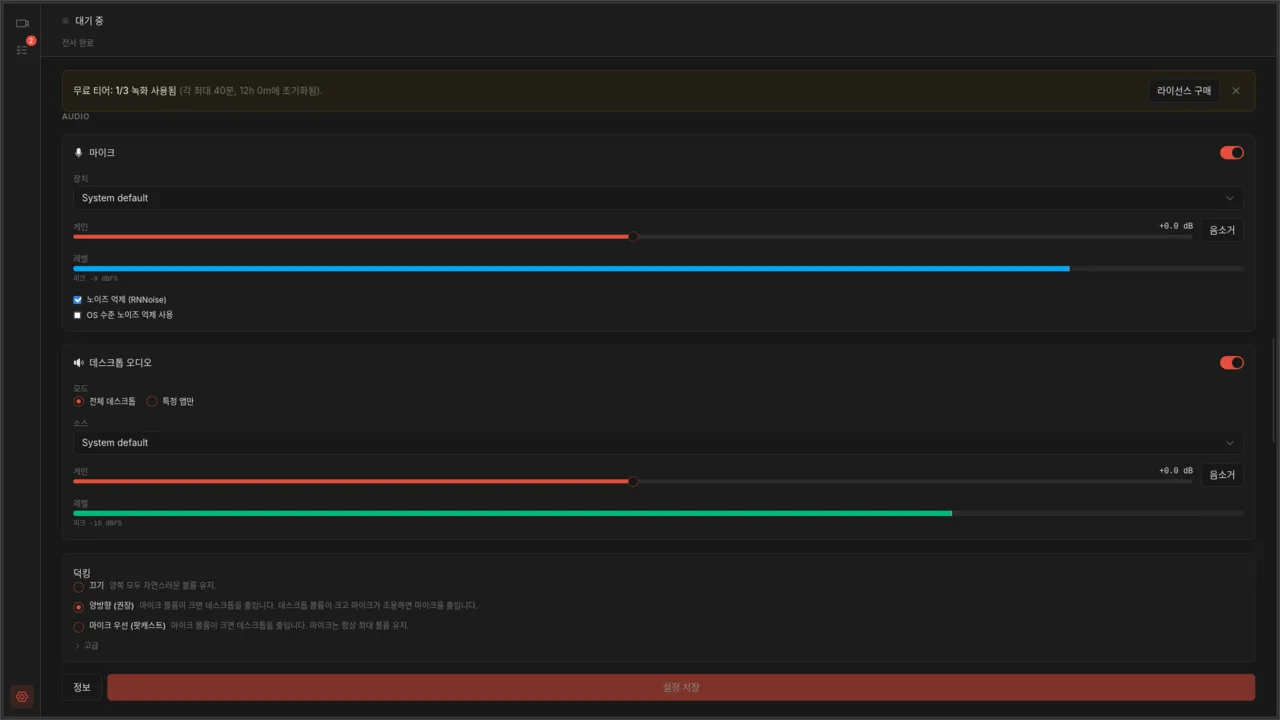Click the 피크 -9 dBFS reading
1280x720 pixels.
97,279
